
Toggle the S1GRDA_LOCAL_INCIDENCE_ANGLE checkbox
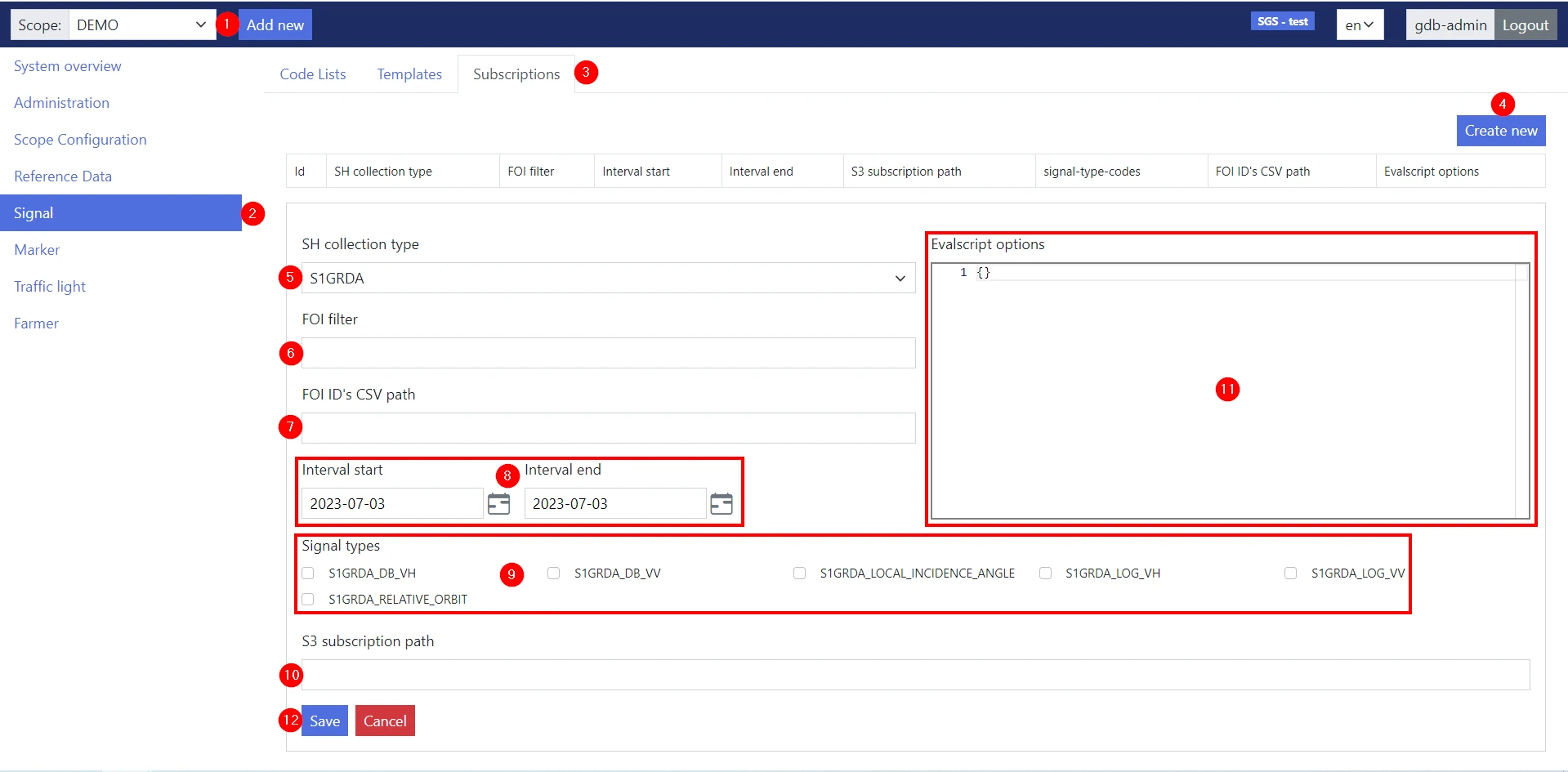pos(799,573)
